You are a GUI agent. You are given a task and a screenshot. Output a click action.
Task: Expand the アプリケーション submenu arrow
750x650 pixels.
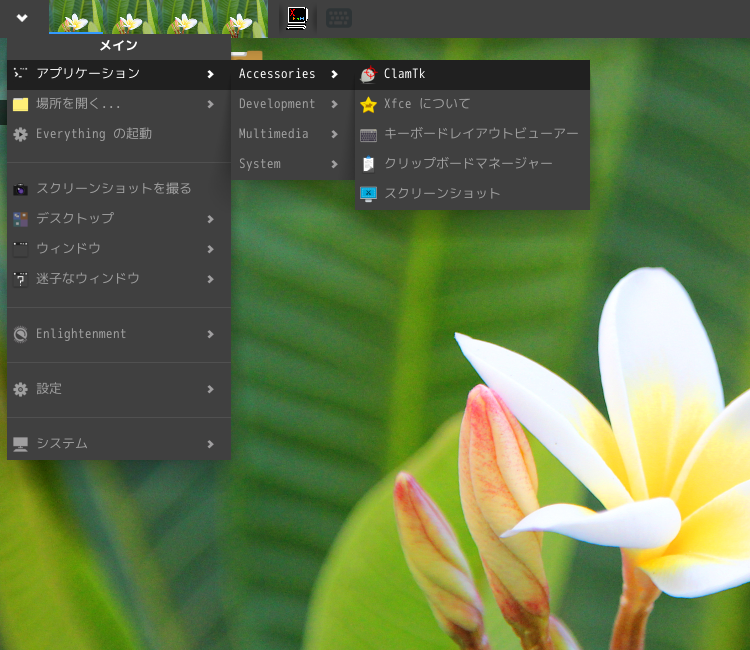(x=210, y=74)
